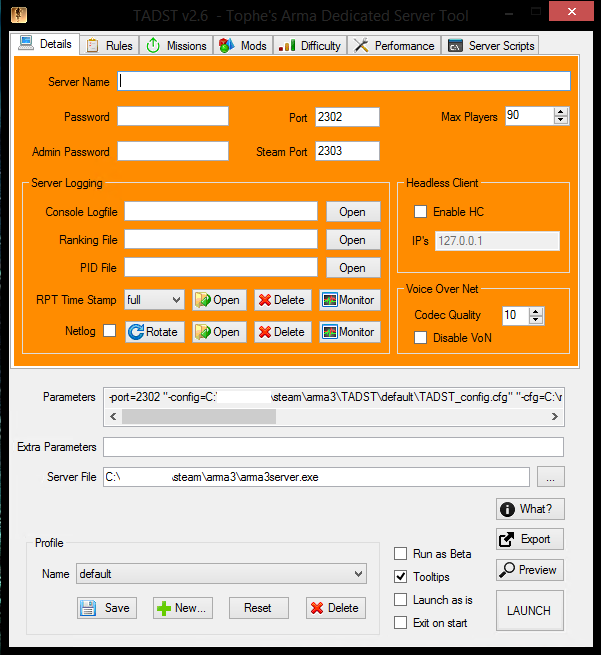Image resolution: width=601 pixels, height=655 pixels.
Task: Uncheck the Tooltips checkbox
Action: pyautogui.click(x=401, y=577)
